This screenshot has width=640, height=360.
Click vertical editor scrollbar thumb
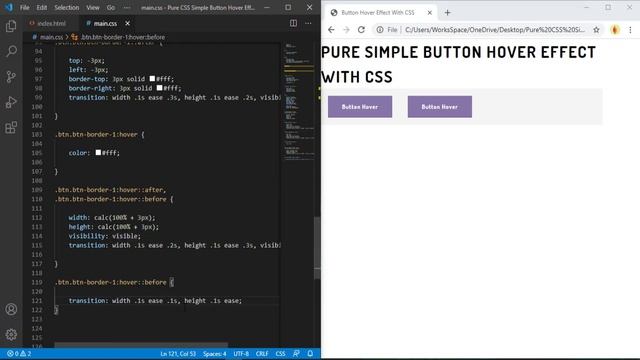pos(317,248)
